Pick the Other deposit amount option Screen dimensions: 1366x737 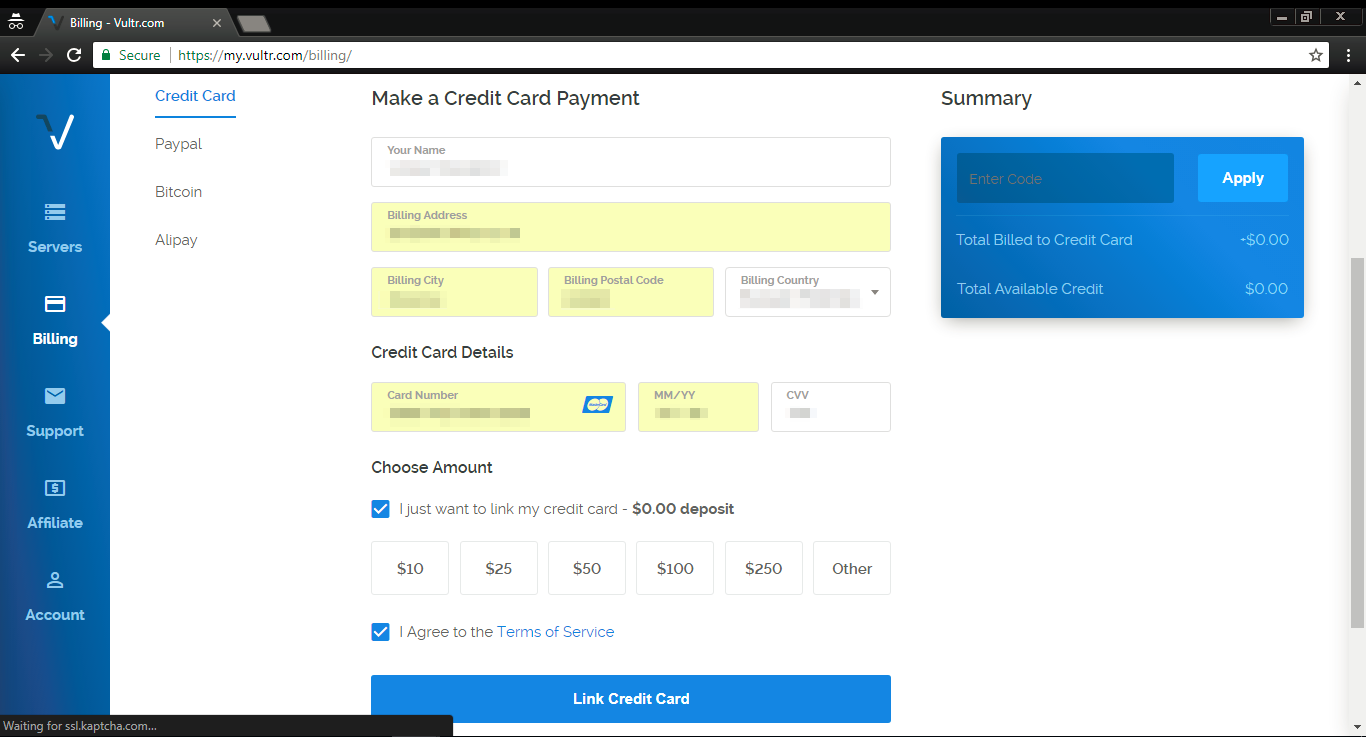(x=851, y=568)
